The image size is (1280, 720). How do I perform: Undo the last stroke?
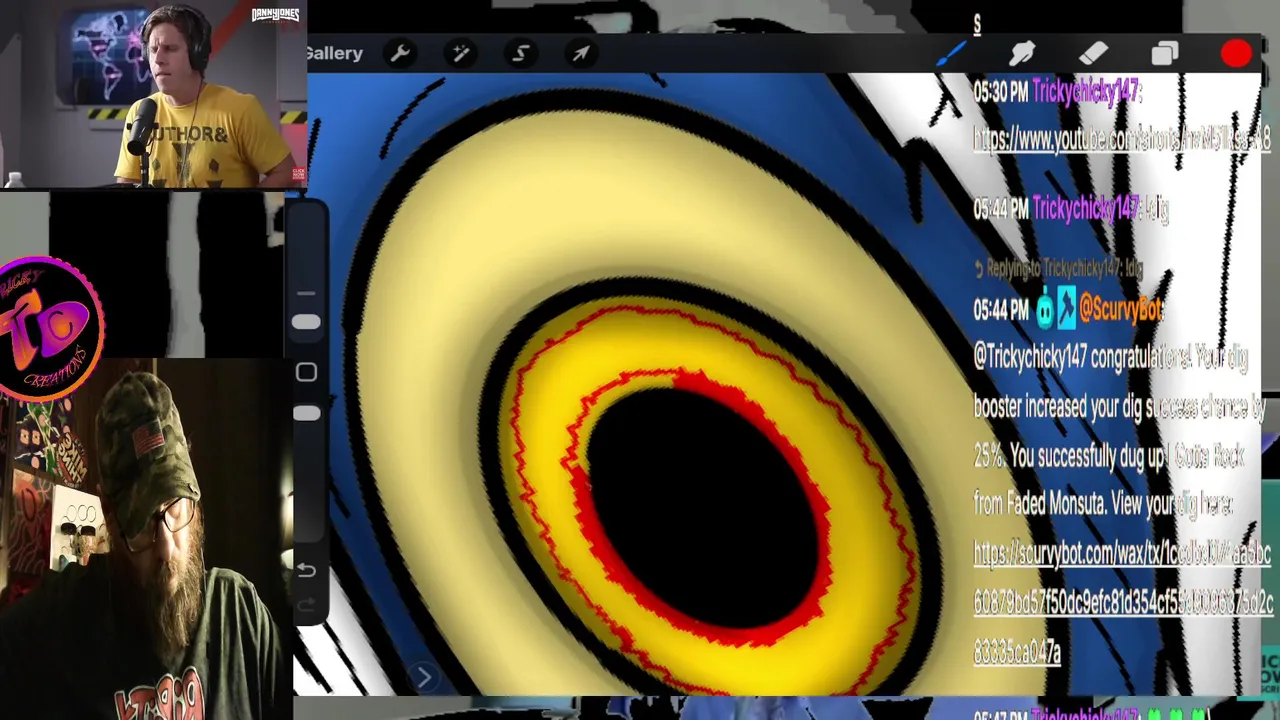point(306,570)
